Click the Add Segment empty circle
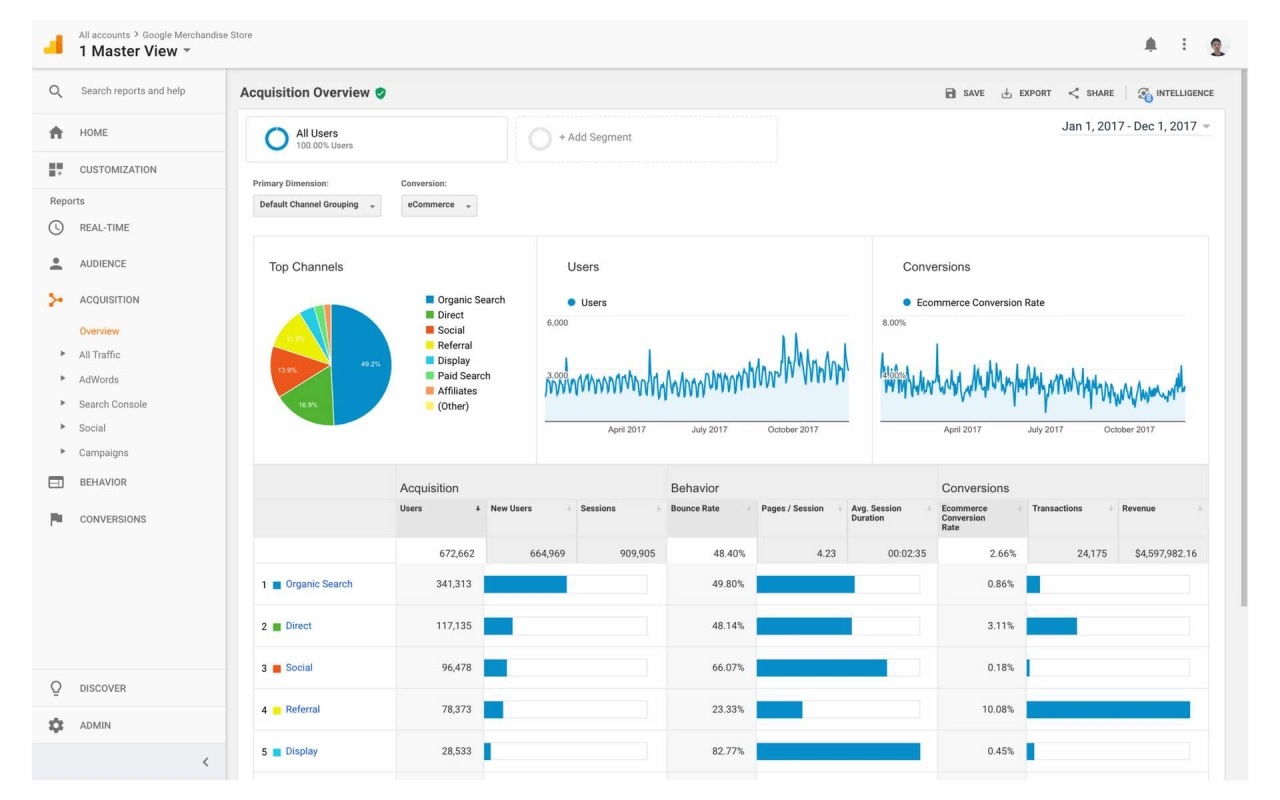 pos(540,138)
